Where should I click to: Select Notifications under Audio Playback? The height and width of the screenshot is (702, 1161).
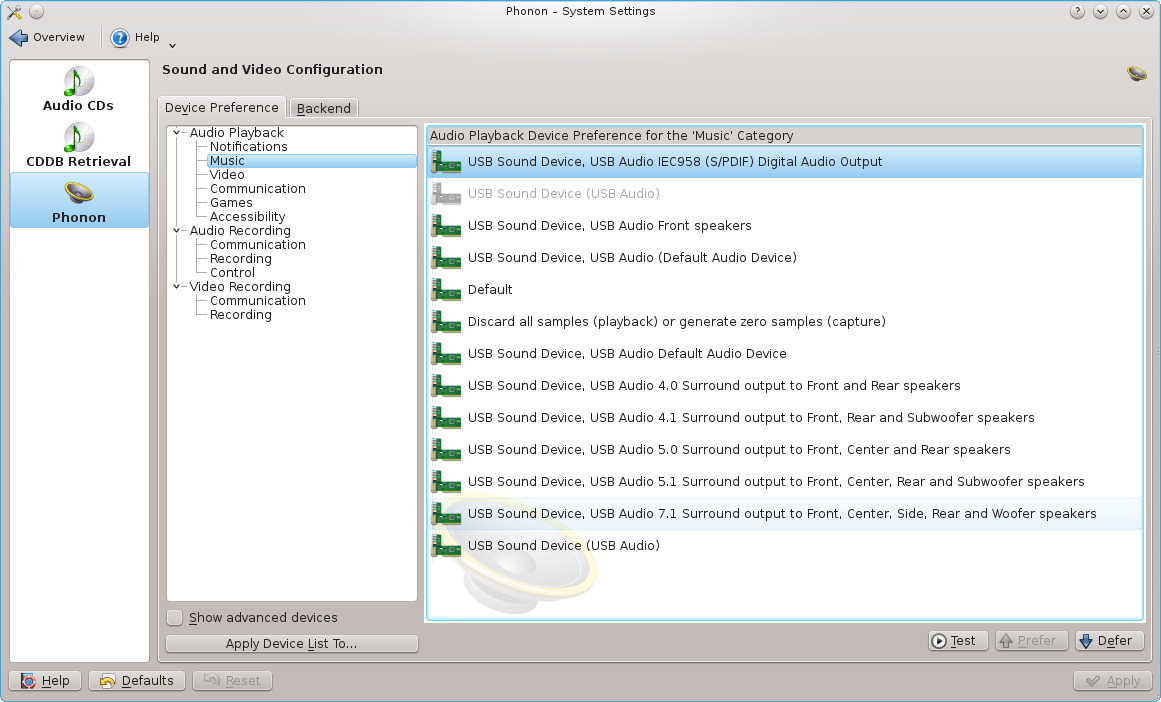[248, 147]
